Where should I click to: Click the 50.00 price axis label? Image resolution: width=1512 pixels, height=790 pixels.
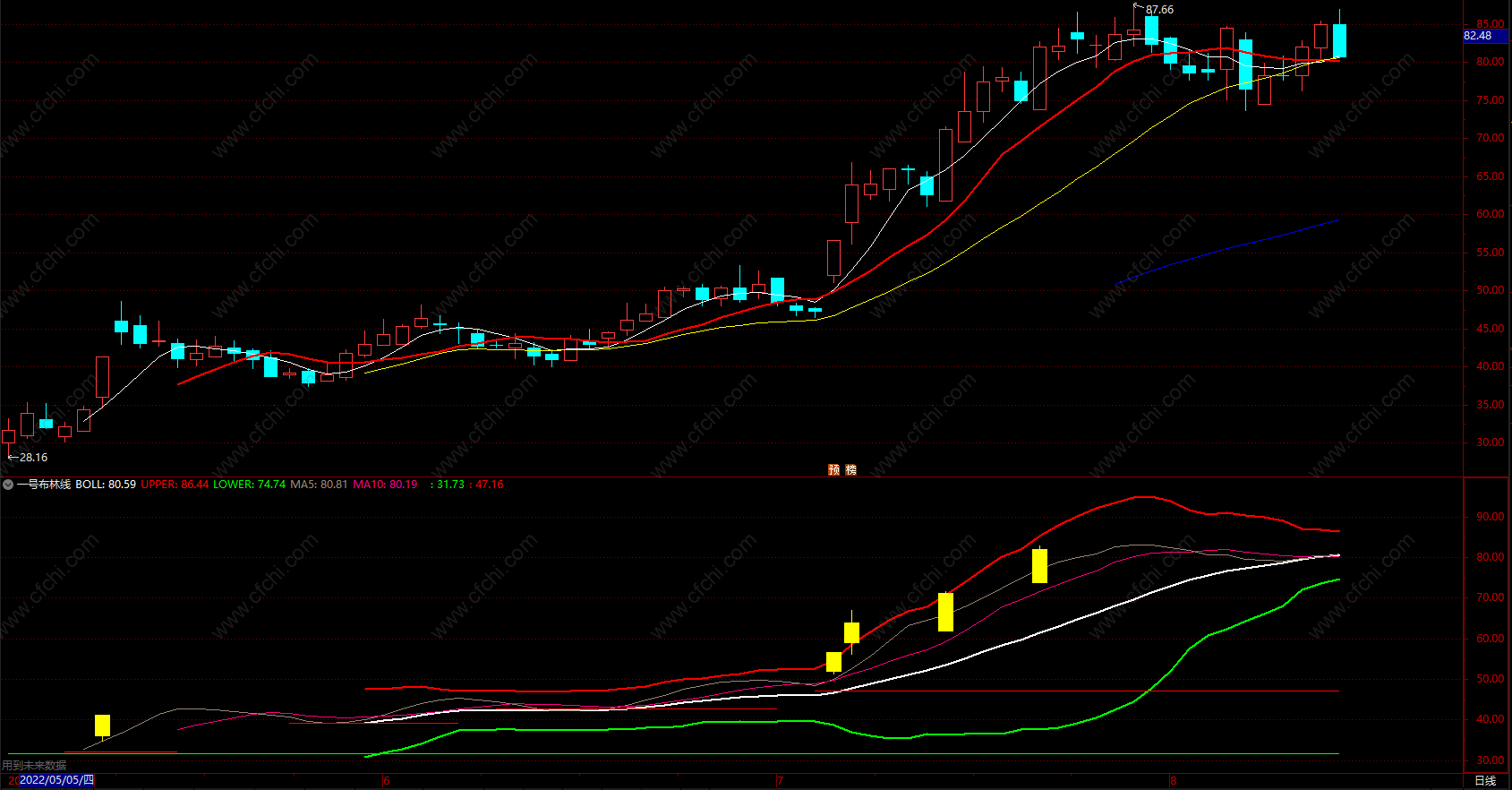1491,290
